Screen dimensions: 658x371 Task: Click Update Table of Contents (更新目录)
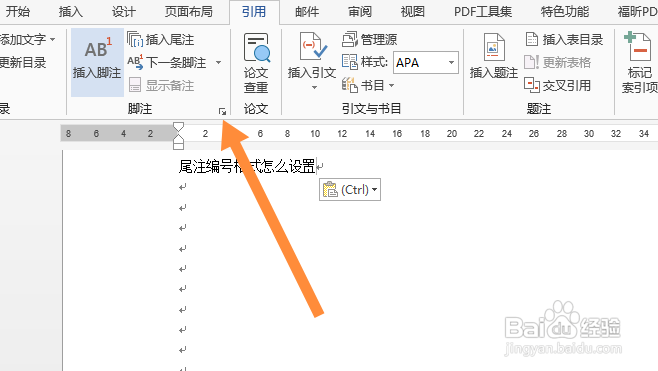pyautogui.click(x=23, y=63)
